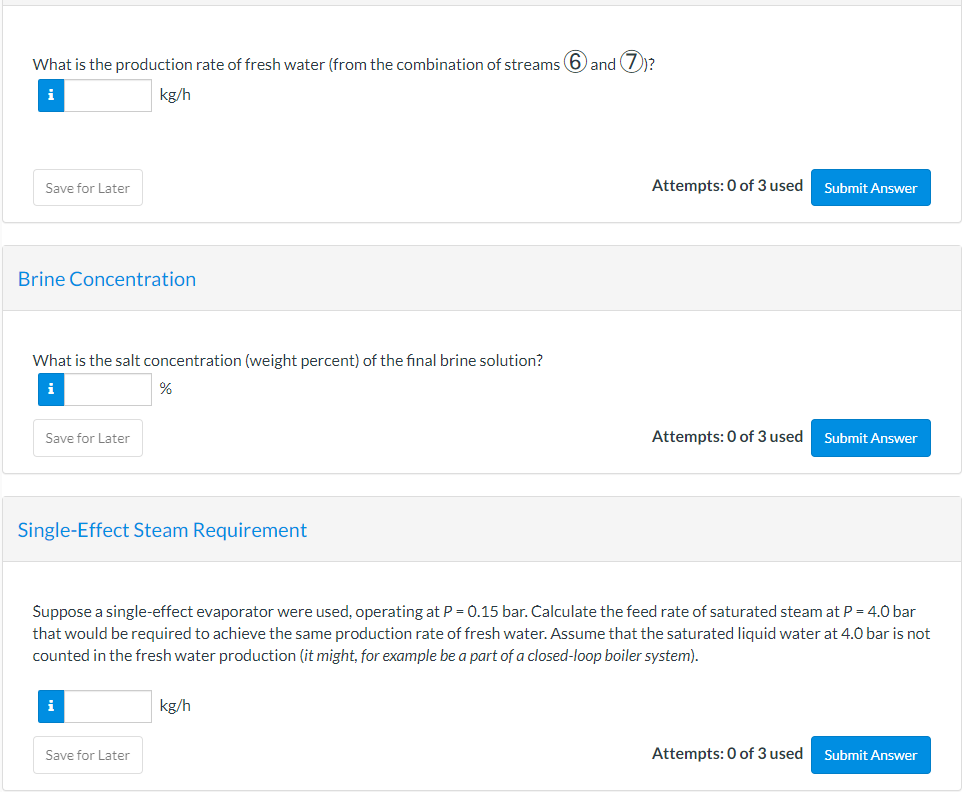Submit answer for brine salt concentration
The width and height of the screenshot is (962, 792).
871,438
